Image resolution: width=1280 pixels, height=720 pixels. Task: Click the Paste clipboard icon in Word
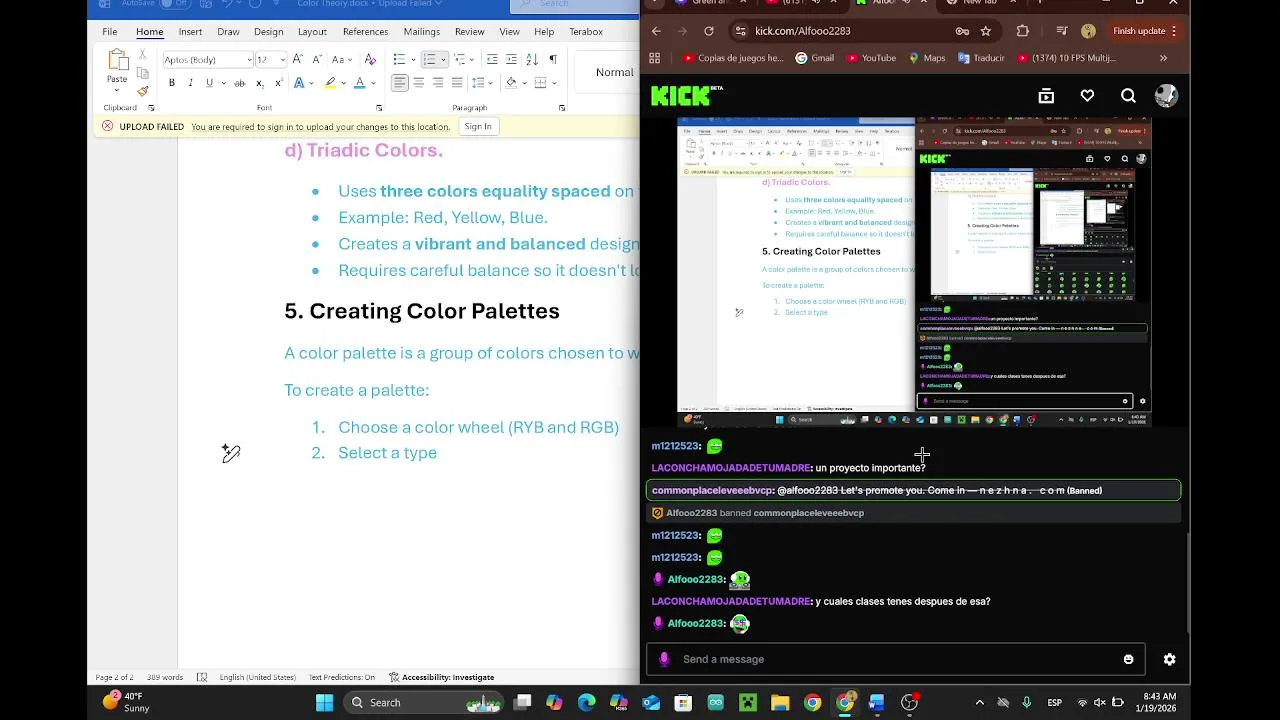point(118,59)
